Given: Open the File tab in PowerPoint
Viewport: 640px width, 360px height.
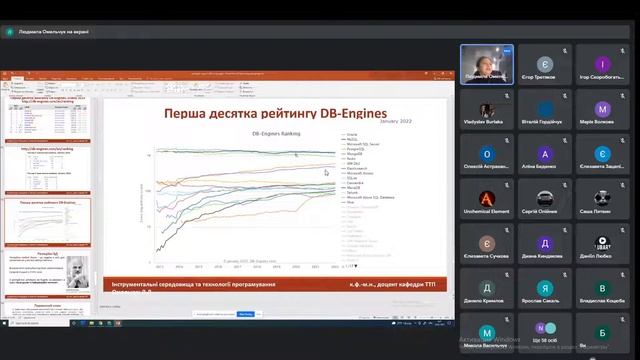Looking at the screenshot, I should tap(5, 78).
